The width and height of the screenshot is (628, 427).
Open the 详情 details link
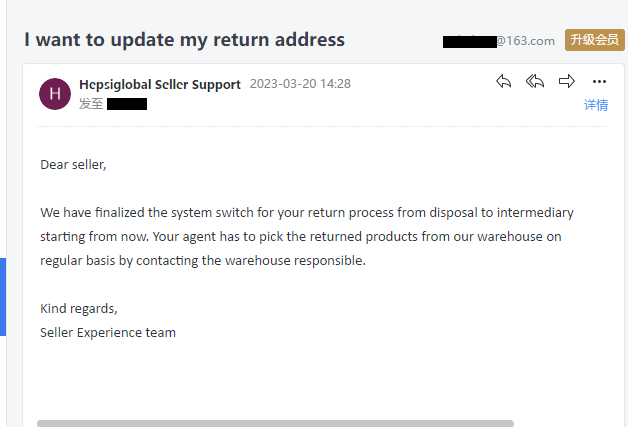coord(596,105)
